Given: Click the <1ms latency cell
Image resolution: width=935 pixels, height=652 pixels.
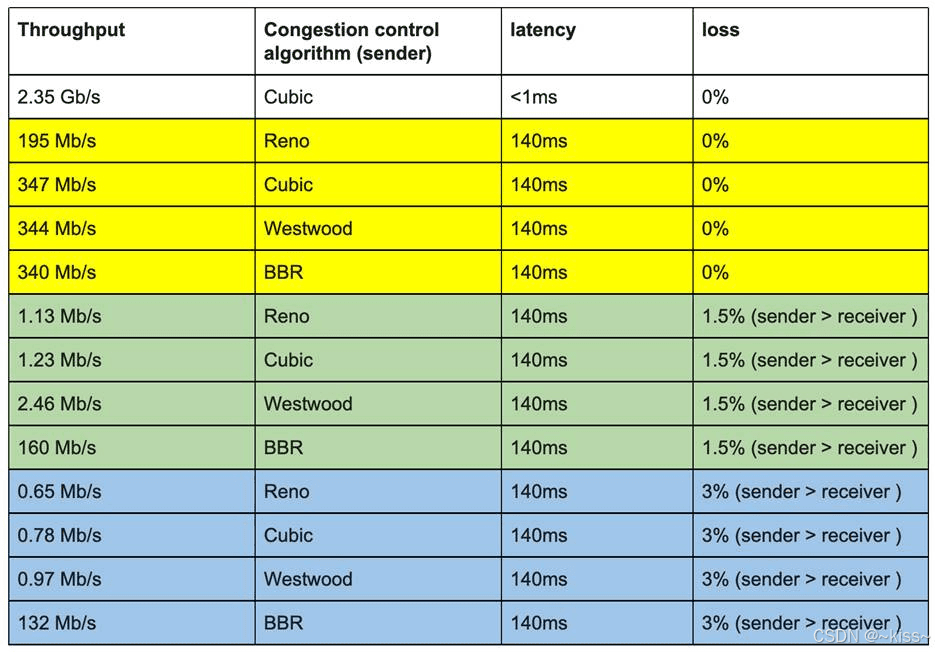Looking at the screenshot, I should pos(597,97).
